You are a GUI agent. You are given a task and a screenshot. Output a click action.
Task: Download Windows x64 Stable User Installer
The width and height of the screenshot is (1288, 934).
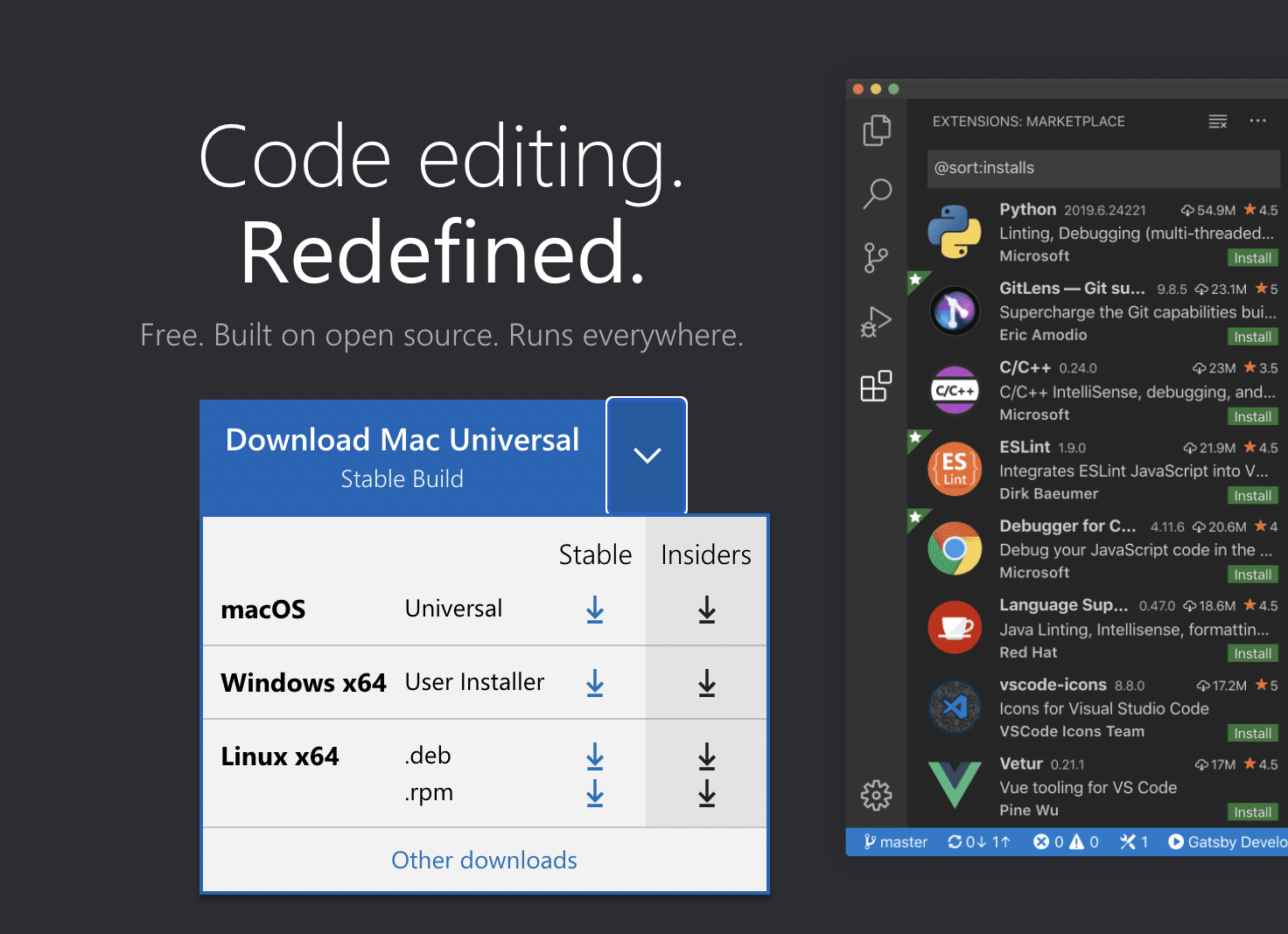[595, 683]
